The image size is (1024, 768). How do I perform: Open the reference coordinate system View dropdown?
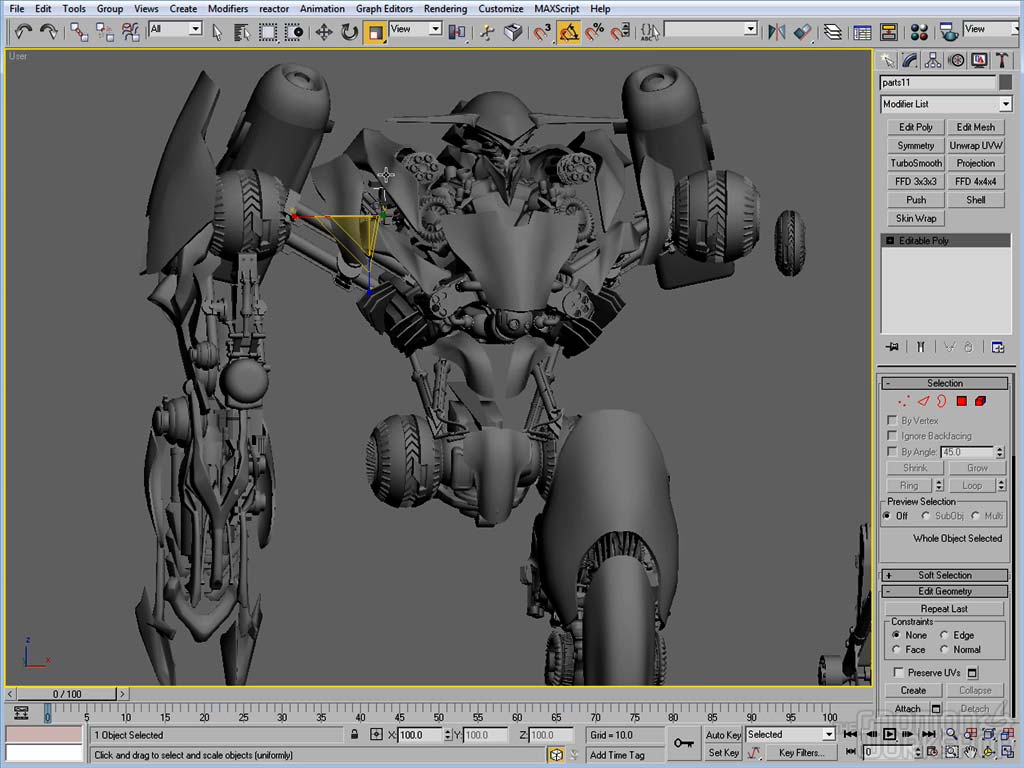[416, 29]
